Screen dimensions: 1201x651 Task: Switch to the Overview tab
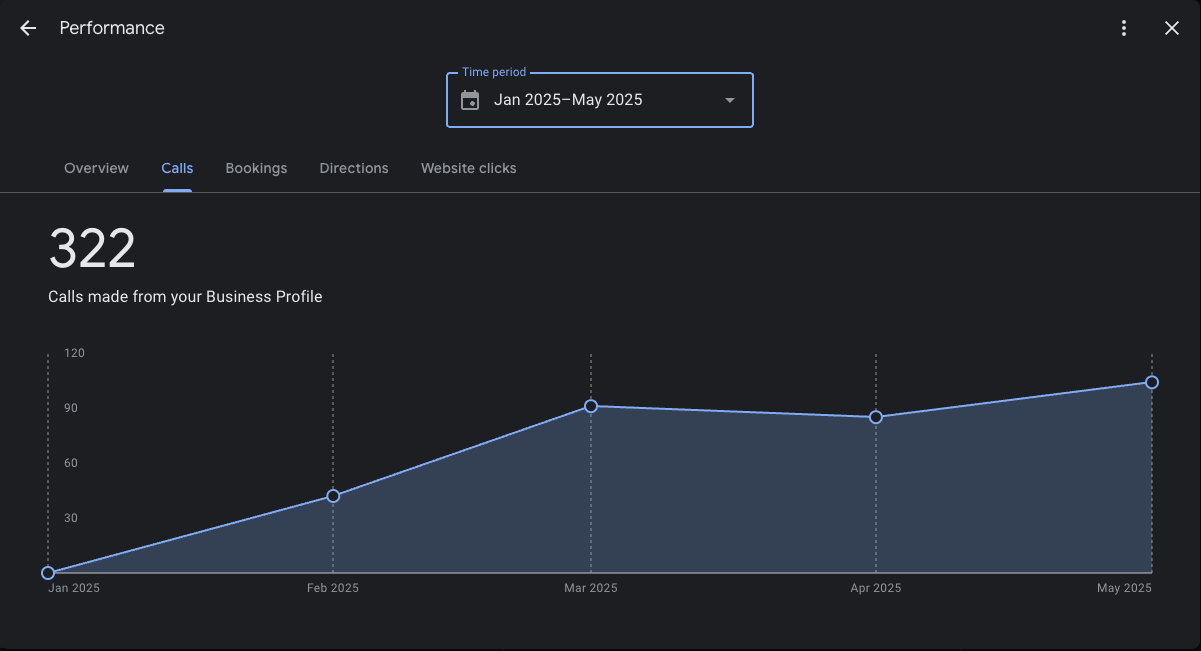tap(96, 168)
